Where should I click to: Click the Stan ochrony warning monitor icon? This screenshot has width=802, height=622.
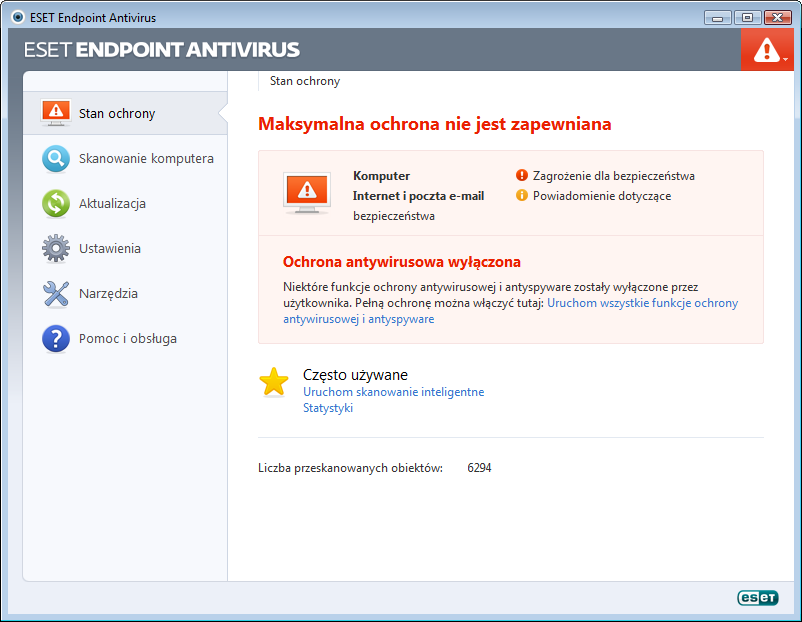coord(56,113)
